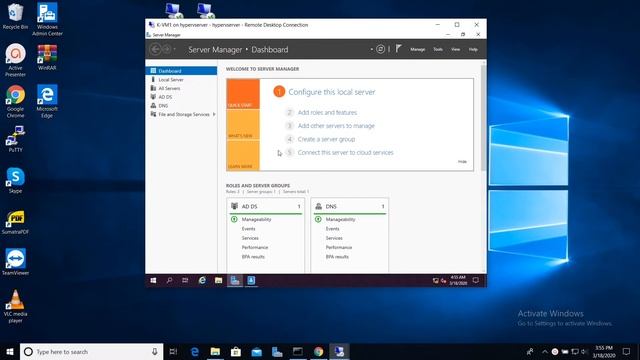Click Configure this local server link
The image size is (640, 360).
[x=331, y=92]
